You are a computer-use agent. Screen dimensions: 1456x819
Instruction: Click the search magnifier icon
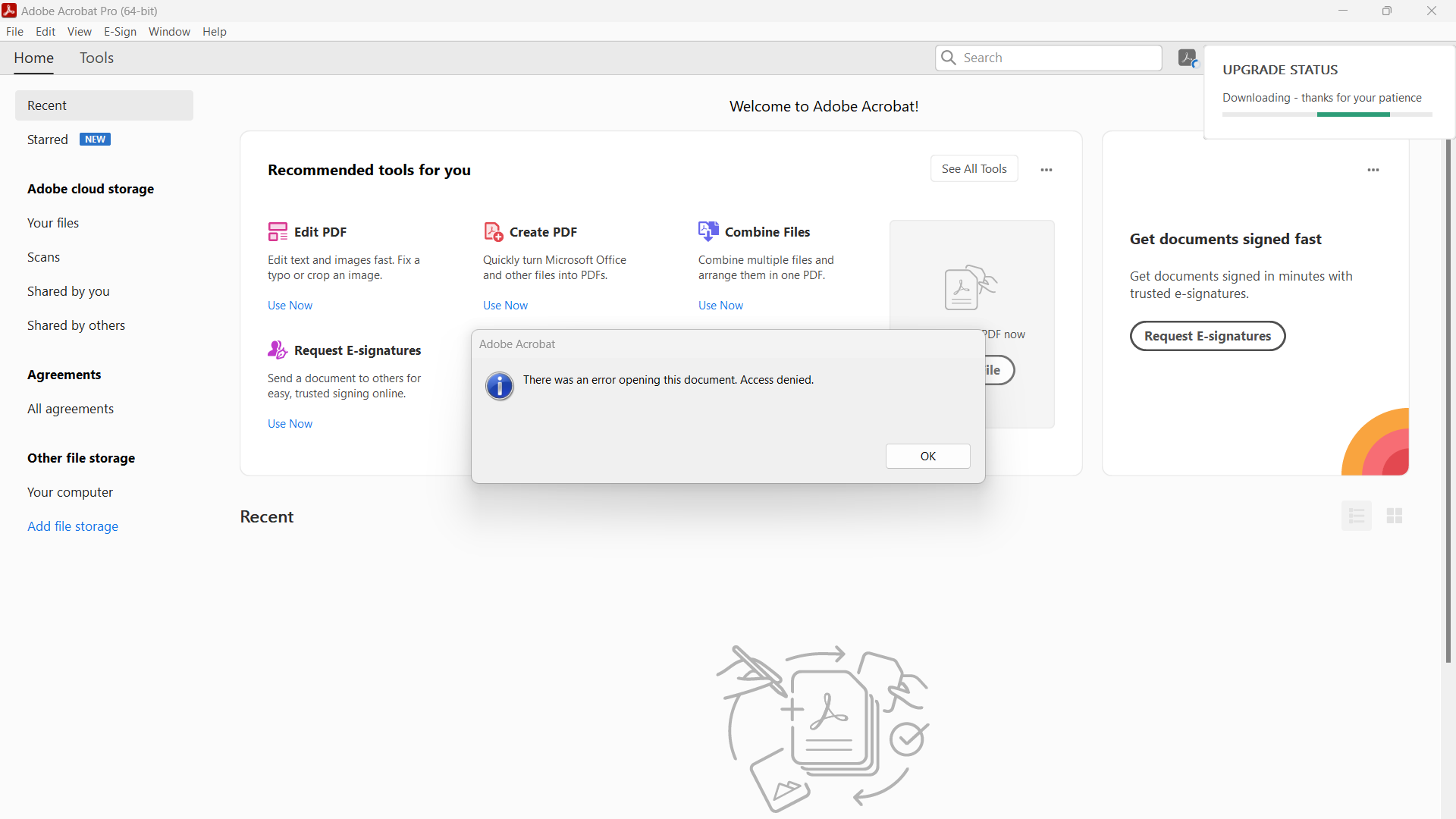949,58
